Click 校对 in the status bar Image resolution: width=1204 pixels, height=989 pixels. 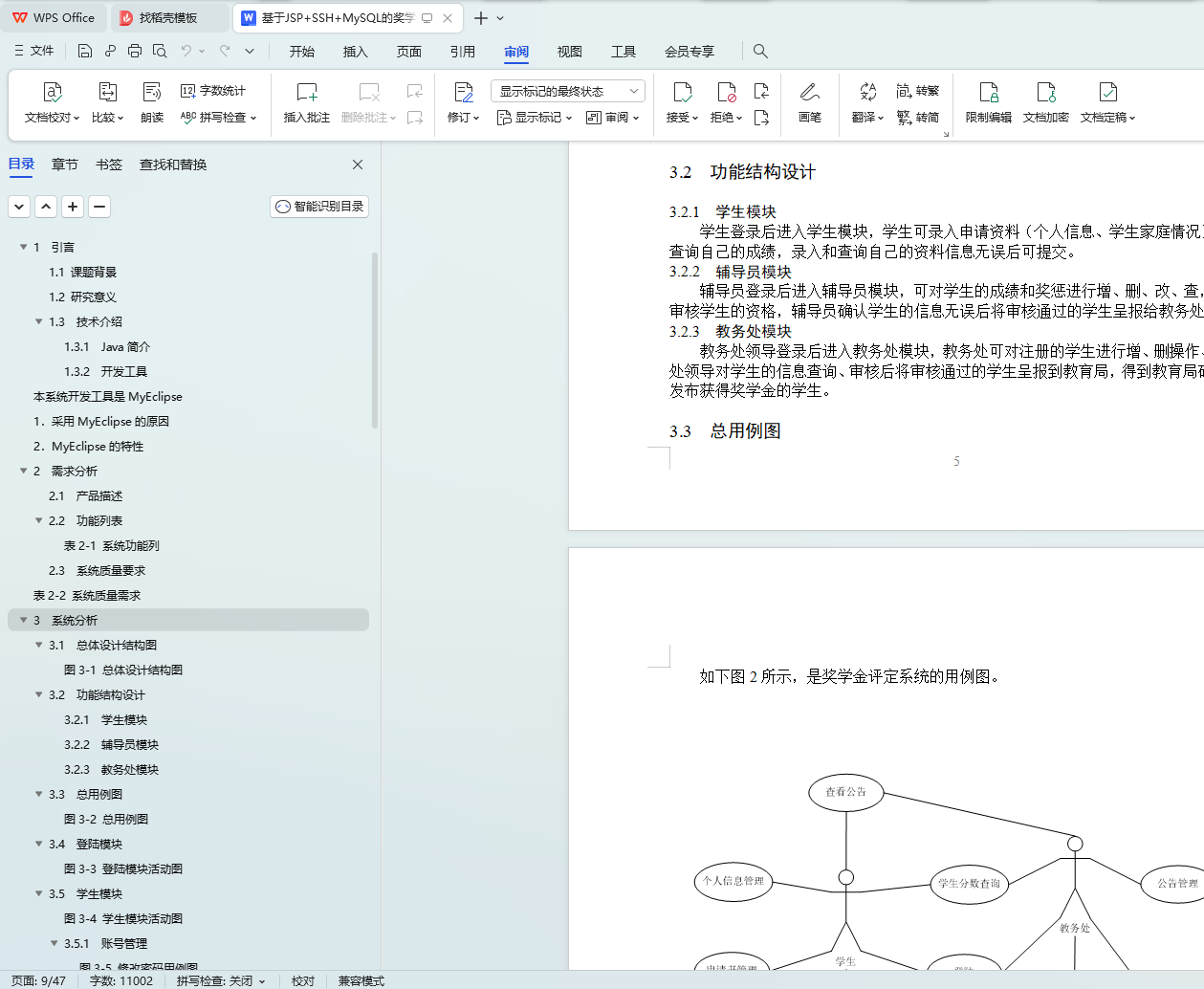coord(303,980)
